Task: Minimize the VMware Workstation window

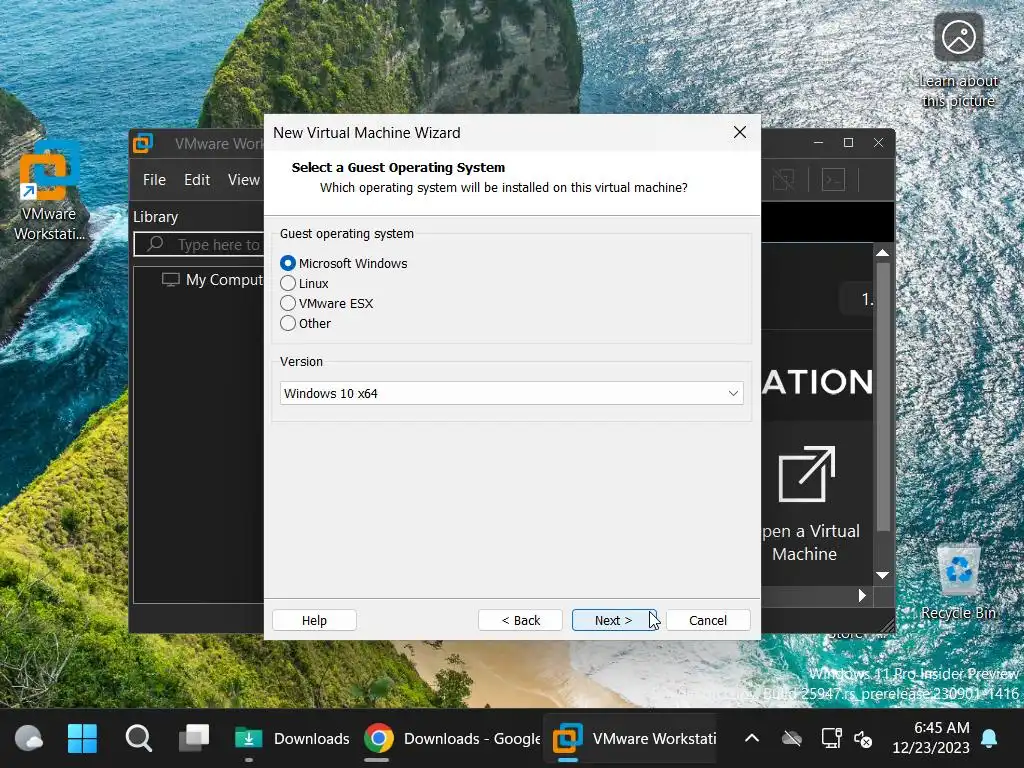Action: (818, 142)
